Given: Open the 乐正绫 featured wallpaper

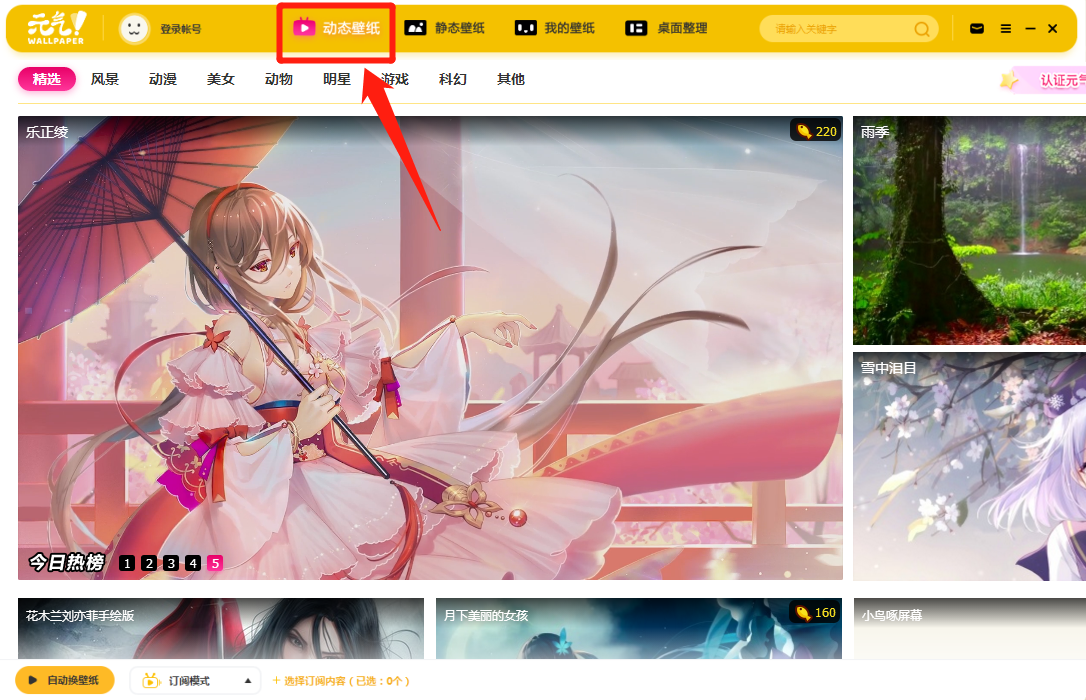Looking at the screenshot, I should [x=430, y=348].
